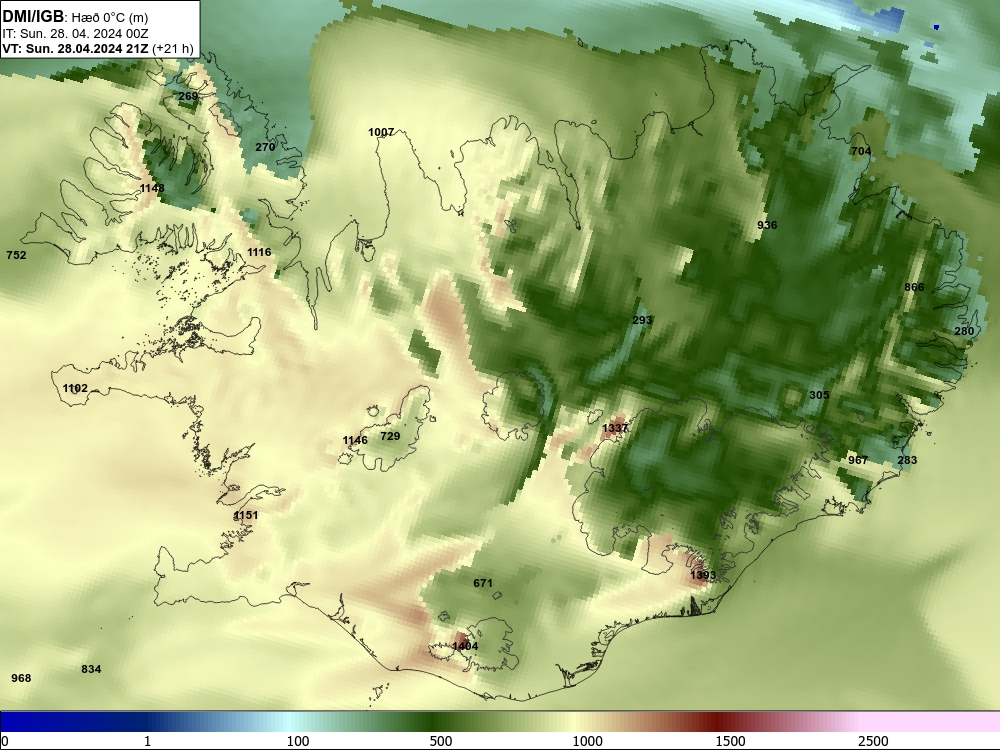This screenshot has width=1000, height=750.
Task: Click the map value 1148
Action: [x=152, y=188]
